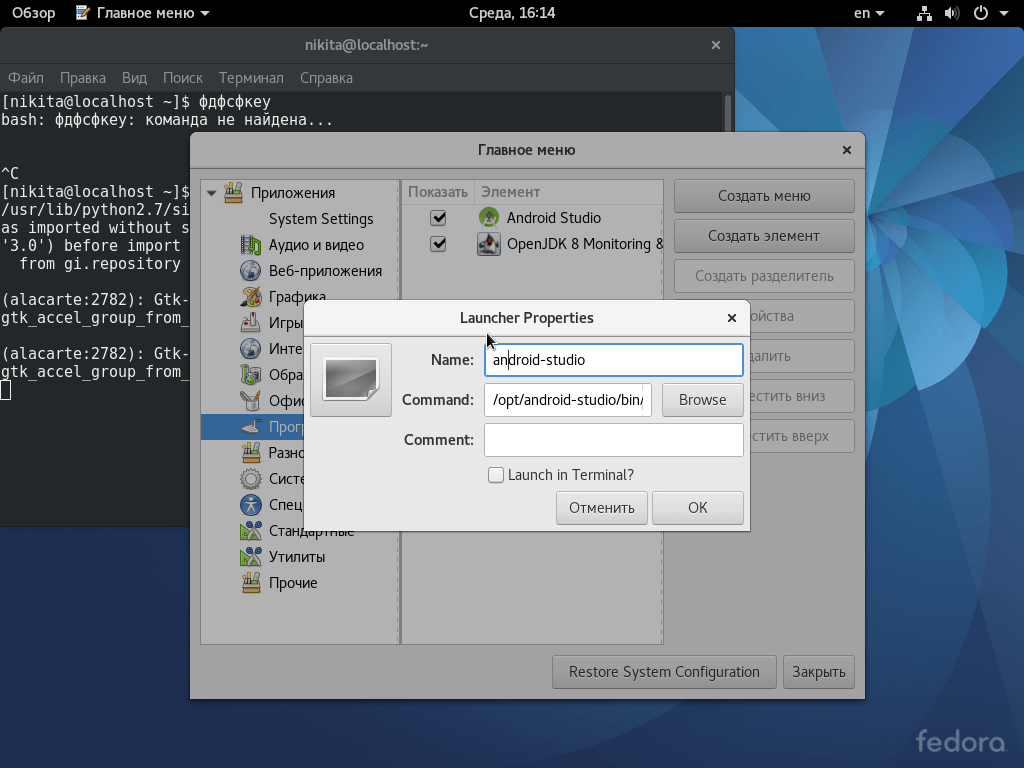Open the system menu arrow in top bar
Image resolution: width=1024 pixels, height=768 pixels.
pos(1004,13)
